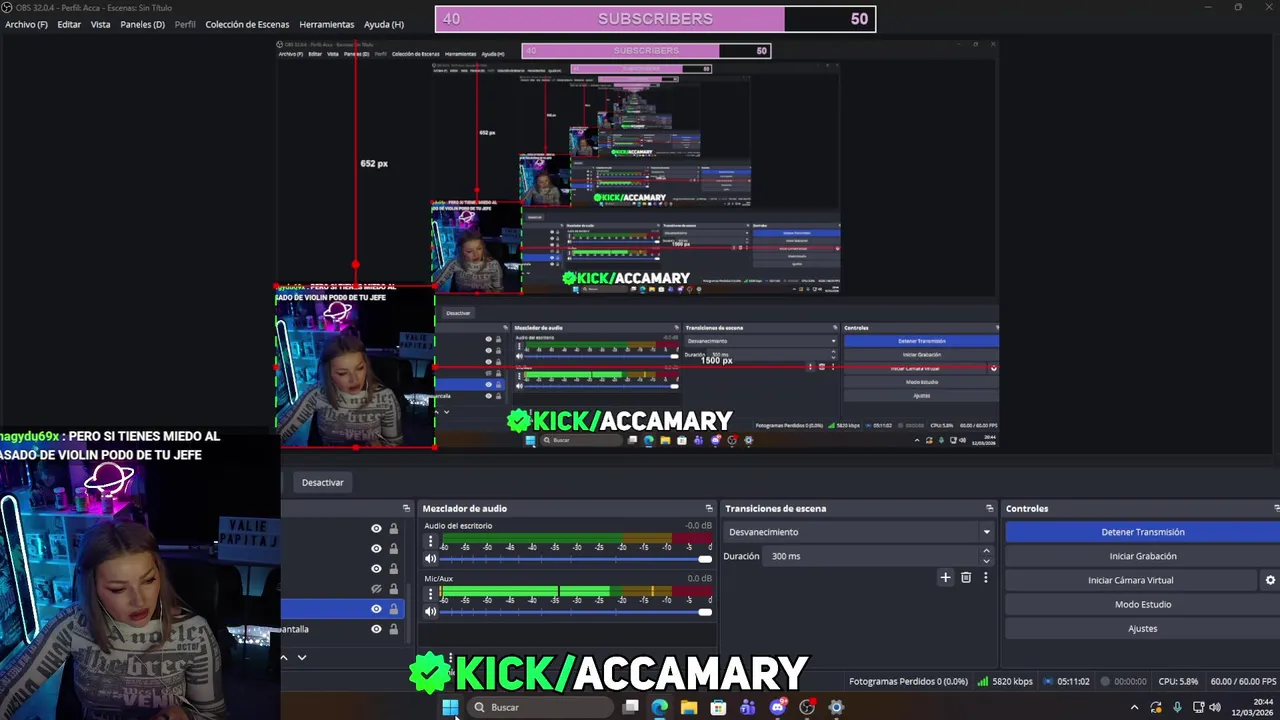Decrease transition duration with down arrow
This screenshot has width=1280, height=720.
pyautogui.click(x=986, y=561)
